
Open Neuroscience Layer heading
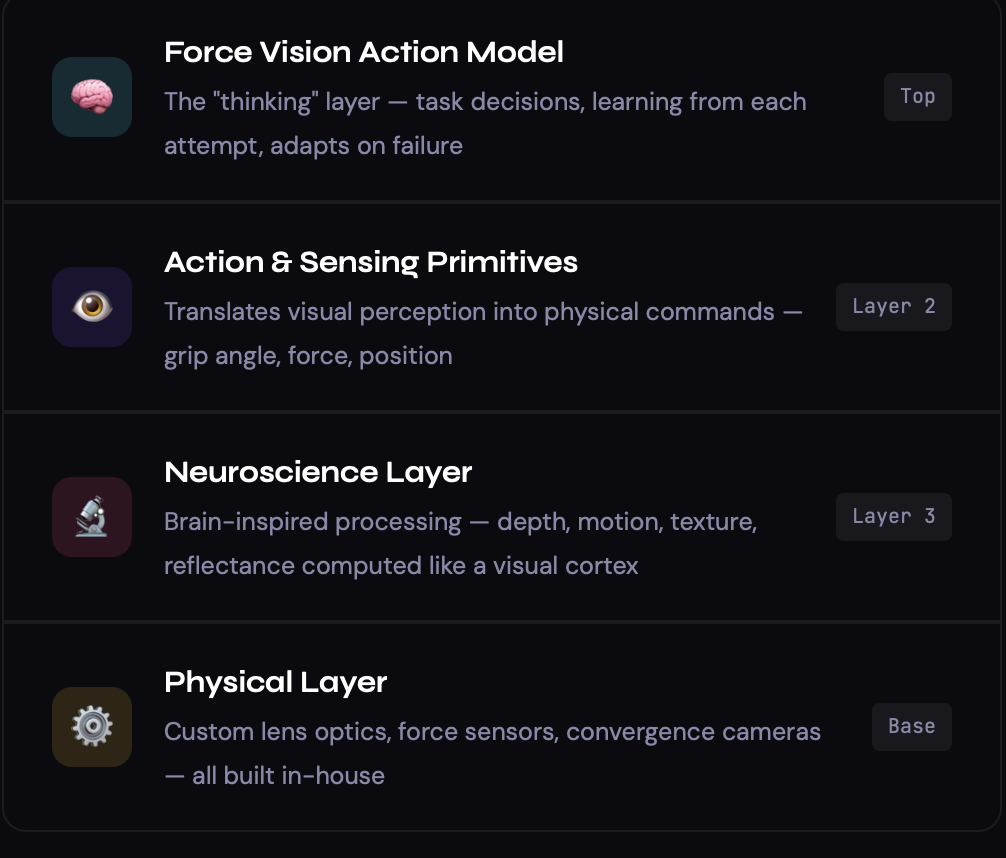click(317, 473)
